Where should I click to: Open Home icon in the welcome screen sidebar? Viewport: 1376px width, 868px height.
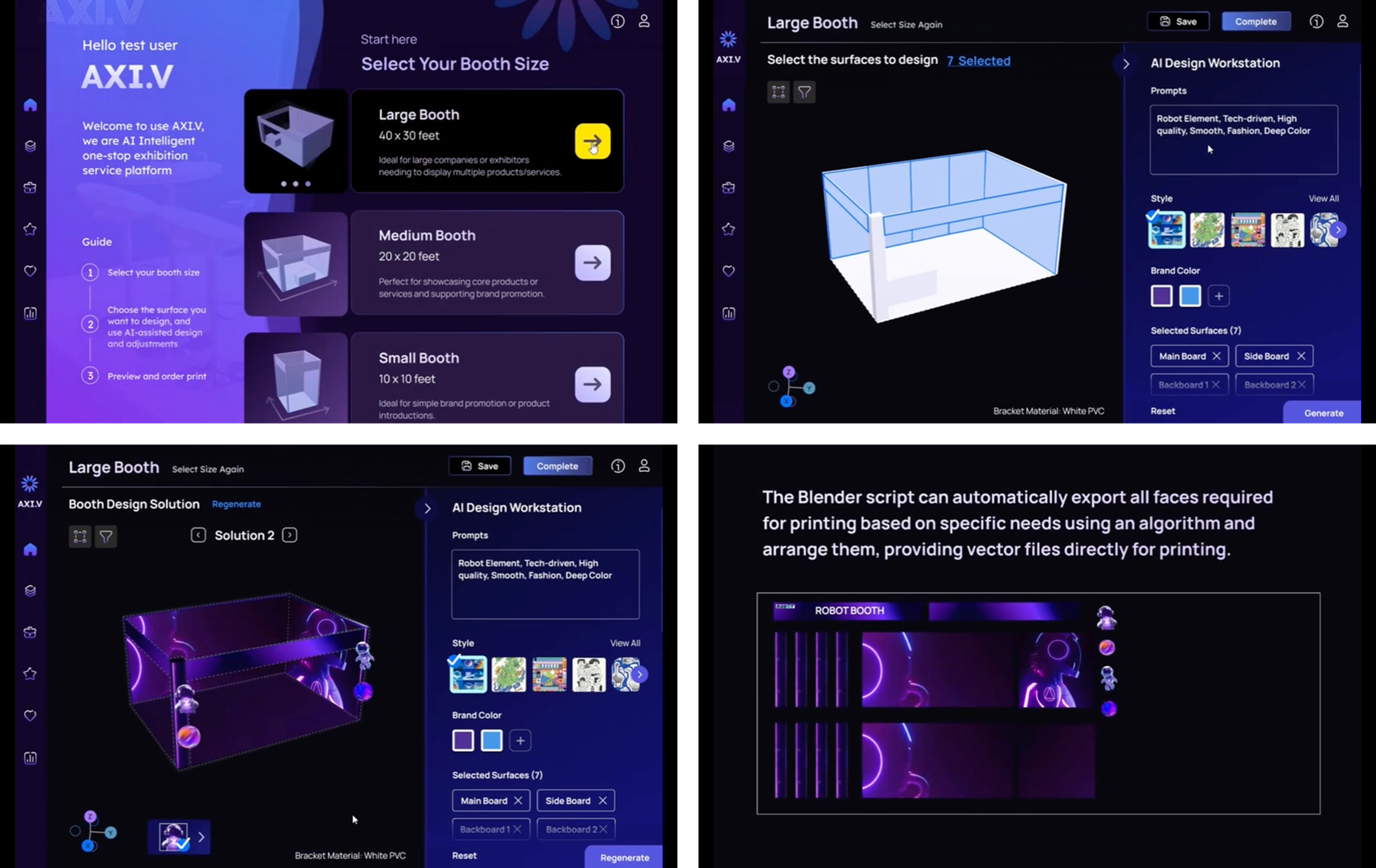click(30, 105)
